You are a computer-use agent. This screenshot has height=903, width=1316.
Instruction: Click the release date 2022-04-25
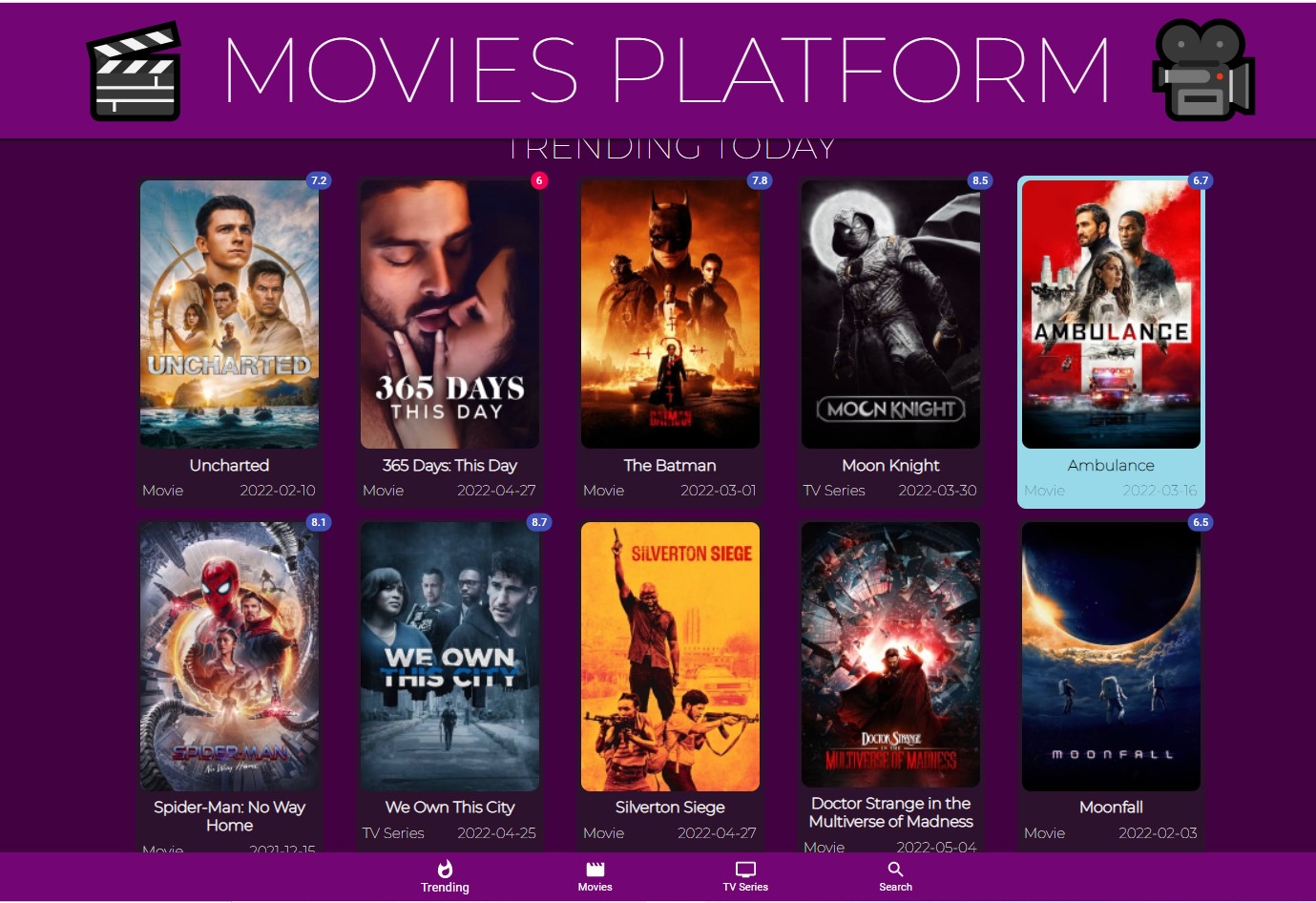click(x=496, y=833)
